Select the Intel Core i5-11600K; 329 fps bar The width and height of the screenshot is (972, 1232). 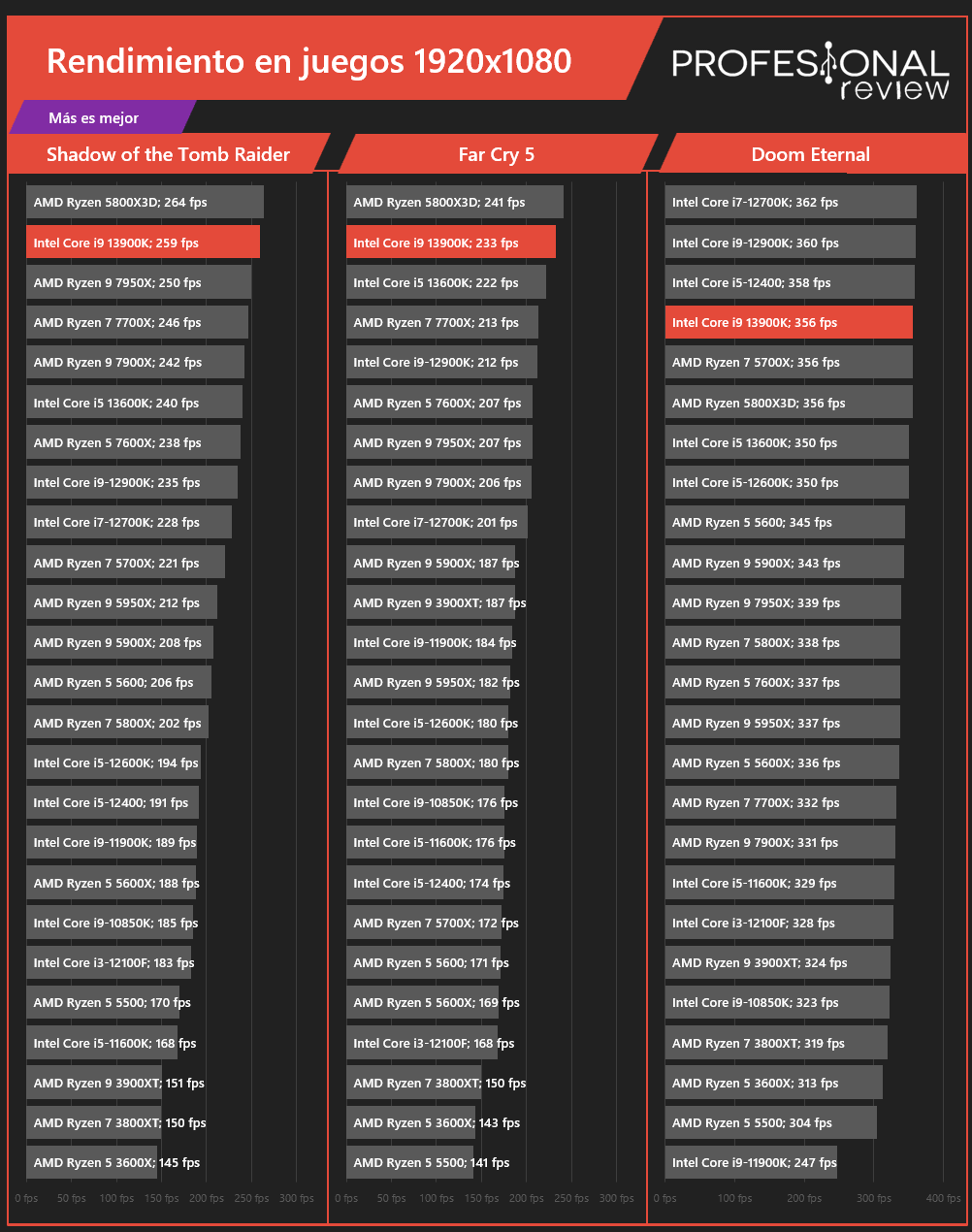(780, 883)
